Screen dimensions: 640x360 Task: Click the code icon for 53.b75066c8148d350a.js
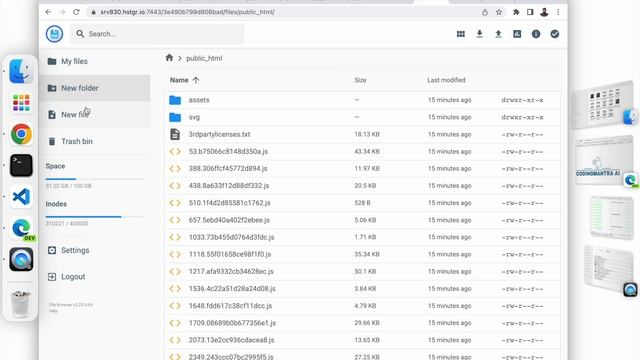point(175,151)
